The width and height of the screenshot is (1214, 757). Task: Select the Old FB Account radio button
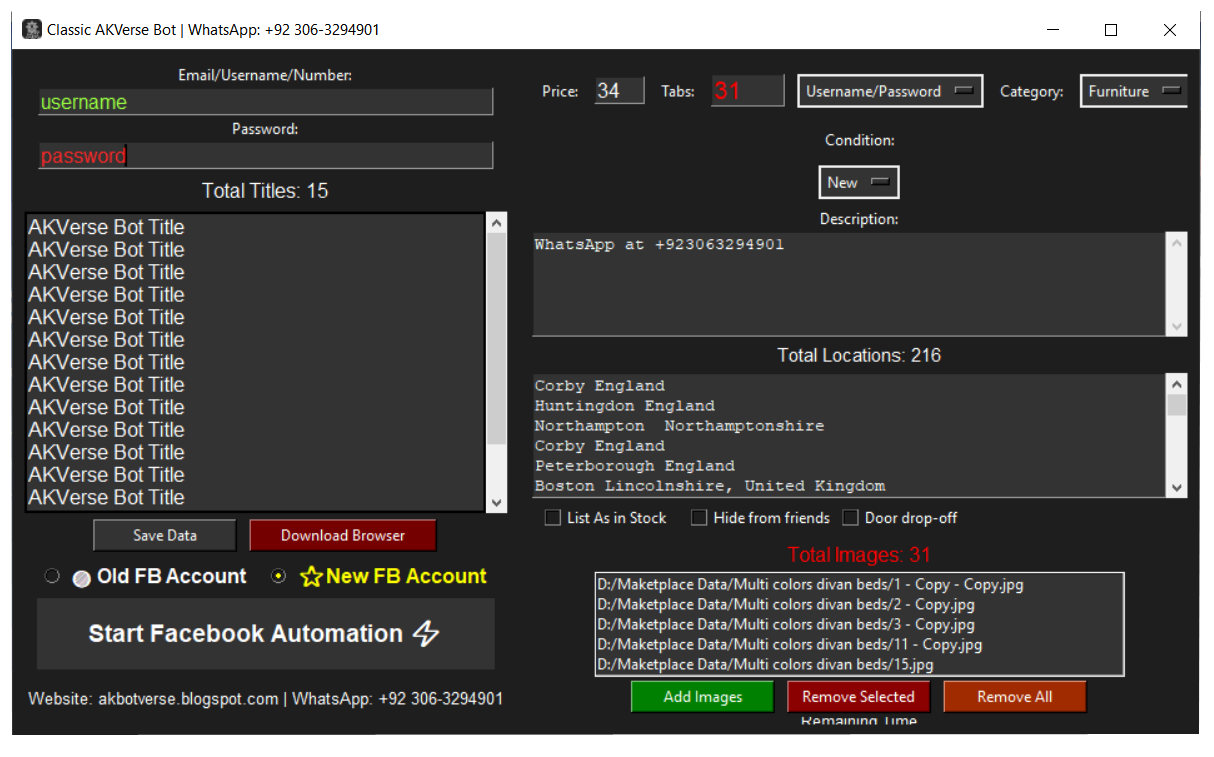tap(52, 577)
